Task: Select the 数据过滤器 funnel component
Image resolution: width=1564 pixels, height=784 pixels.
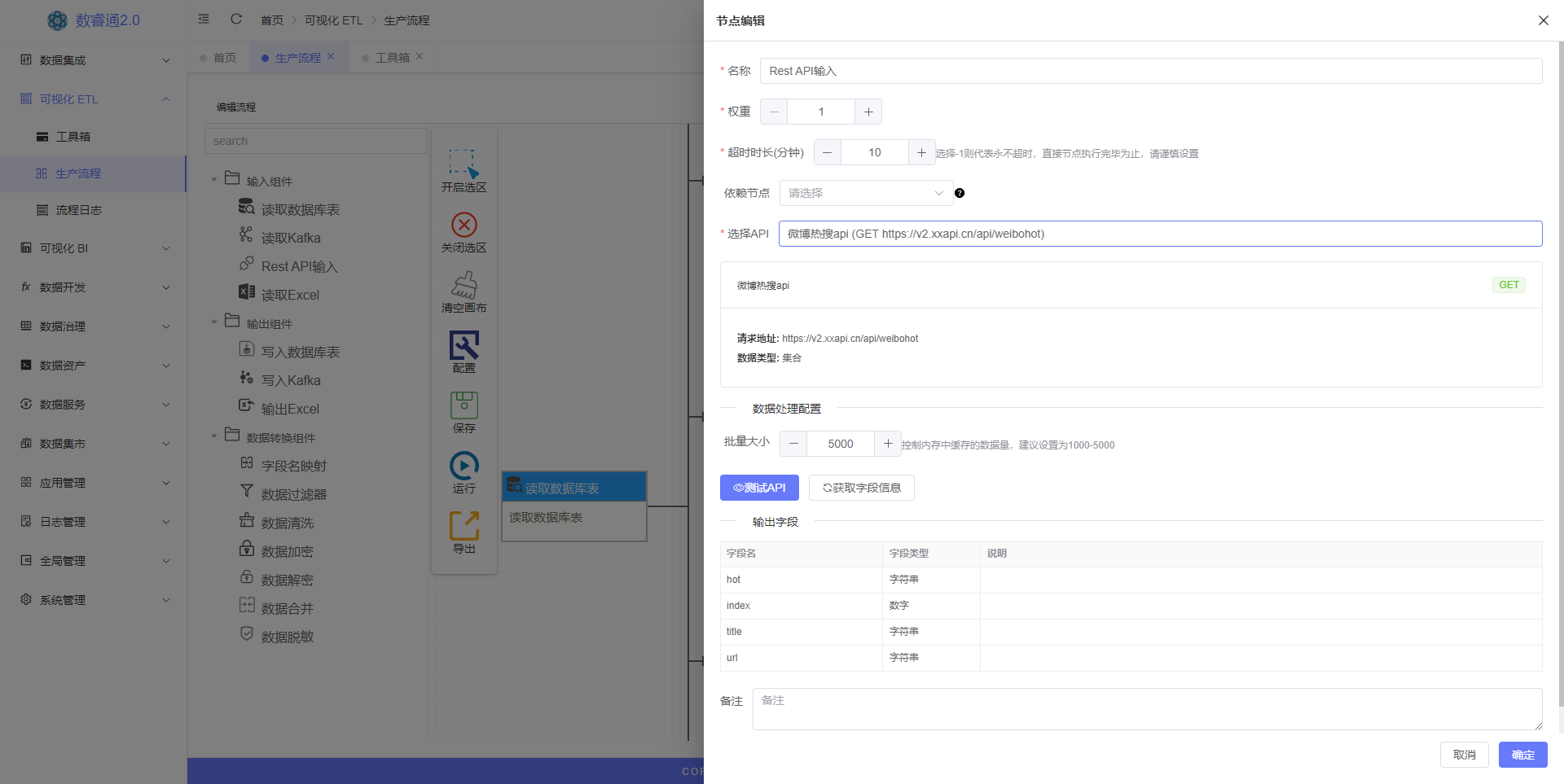Action: (x=283, y=494)
